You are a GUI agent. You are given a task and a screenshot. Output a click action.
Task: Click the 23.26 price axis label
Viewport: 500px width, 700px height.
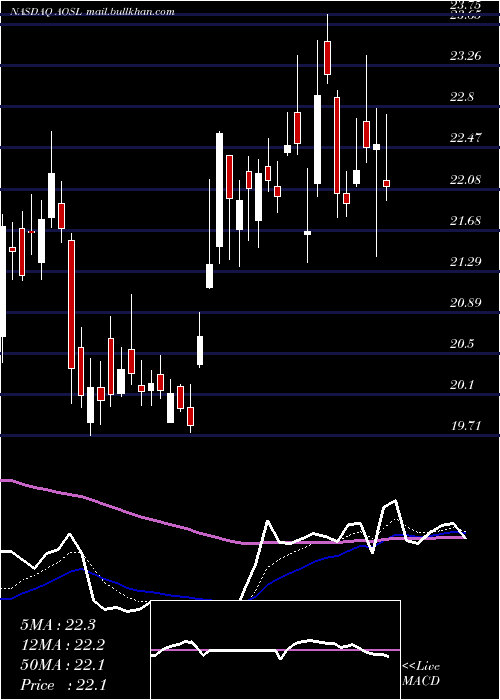pyautogui.click(x=466, y=56)
